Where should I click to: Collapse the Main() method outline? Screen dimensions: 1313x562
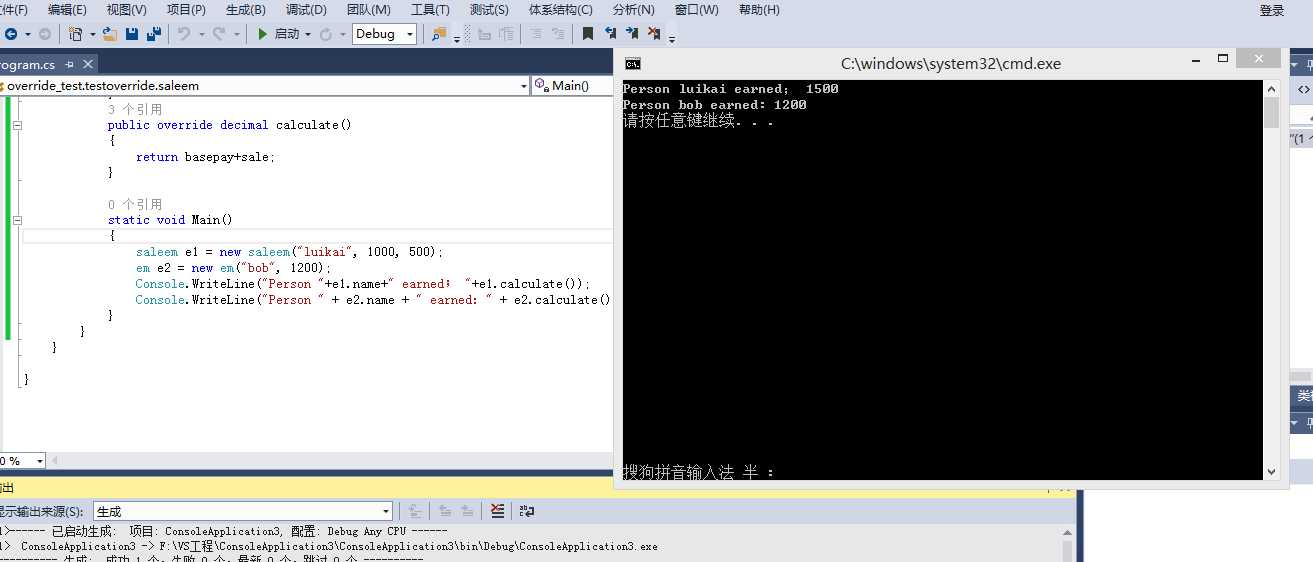point(17,220)
